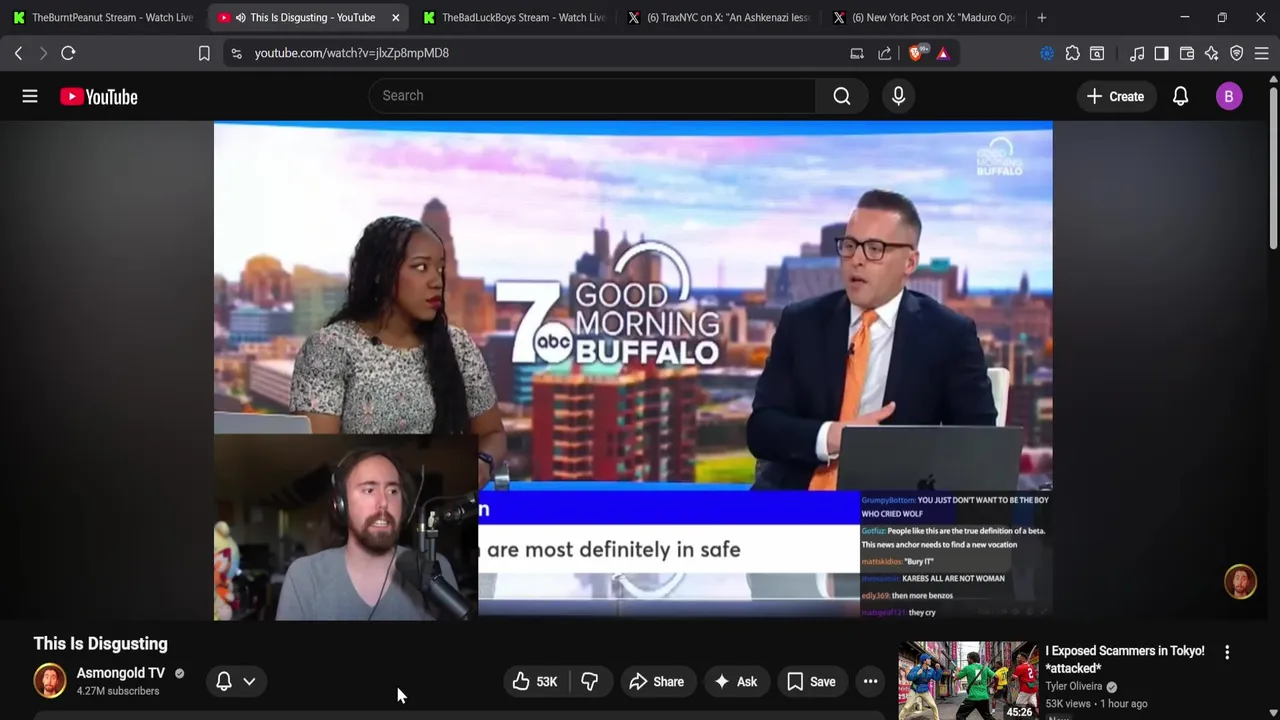Switch to TheBurntPeanut Stream tab
1280x720 pixels.
coord(103,17)
